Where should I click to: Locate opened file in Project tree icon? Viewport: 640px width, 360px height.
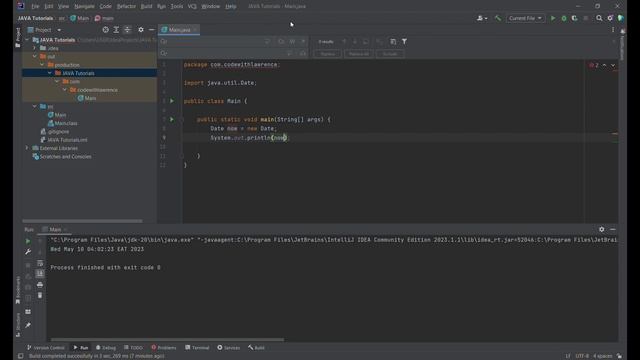pos(106,30)
